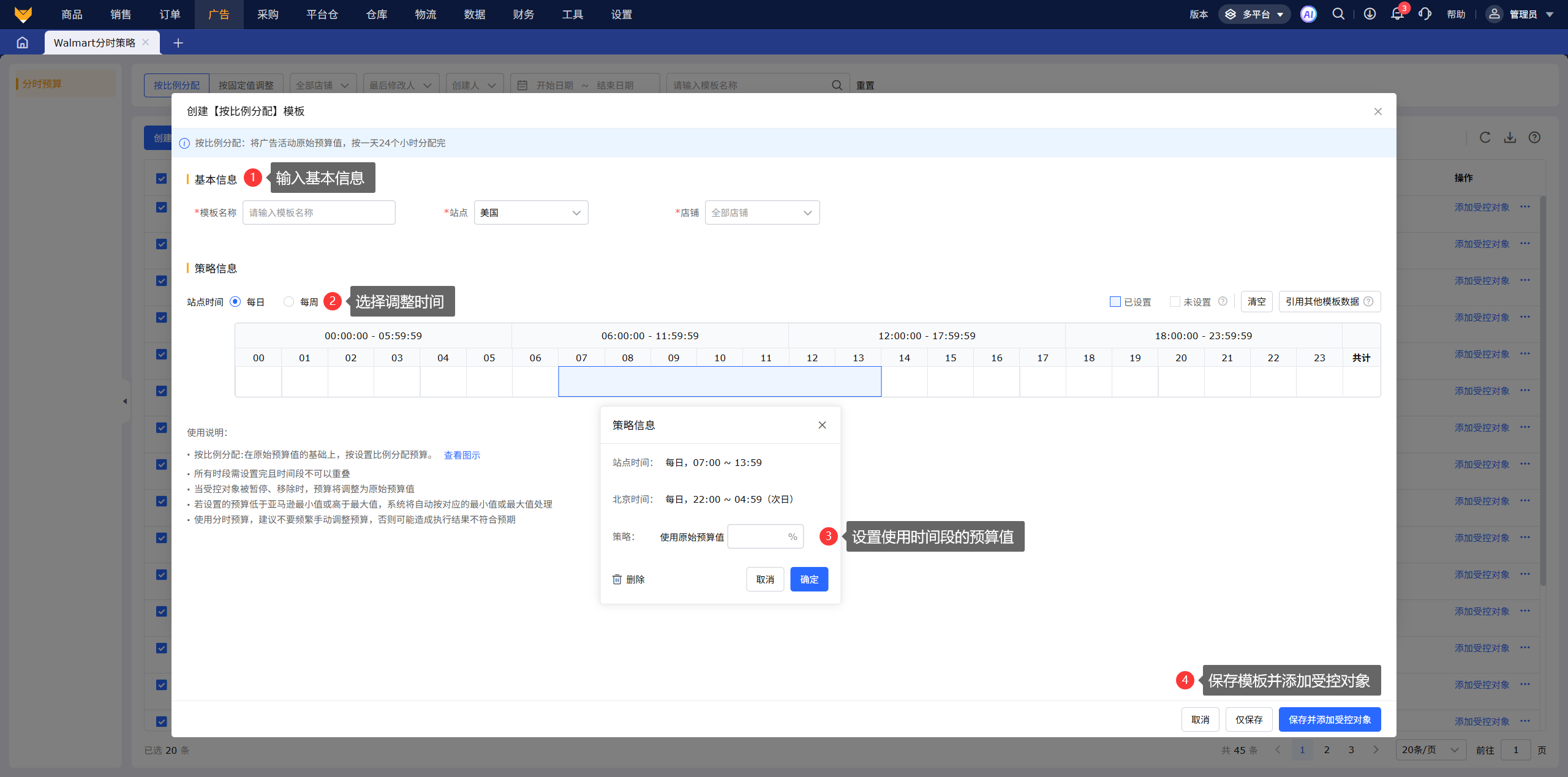This screenshot has width=1568, height=777.
Task: Click the 使用原始预算值 percentage input
Action: point(758,536)
